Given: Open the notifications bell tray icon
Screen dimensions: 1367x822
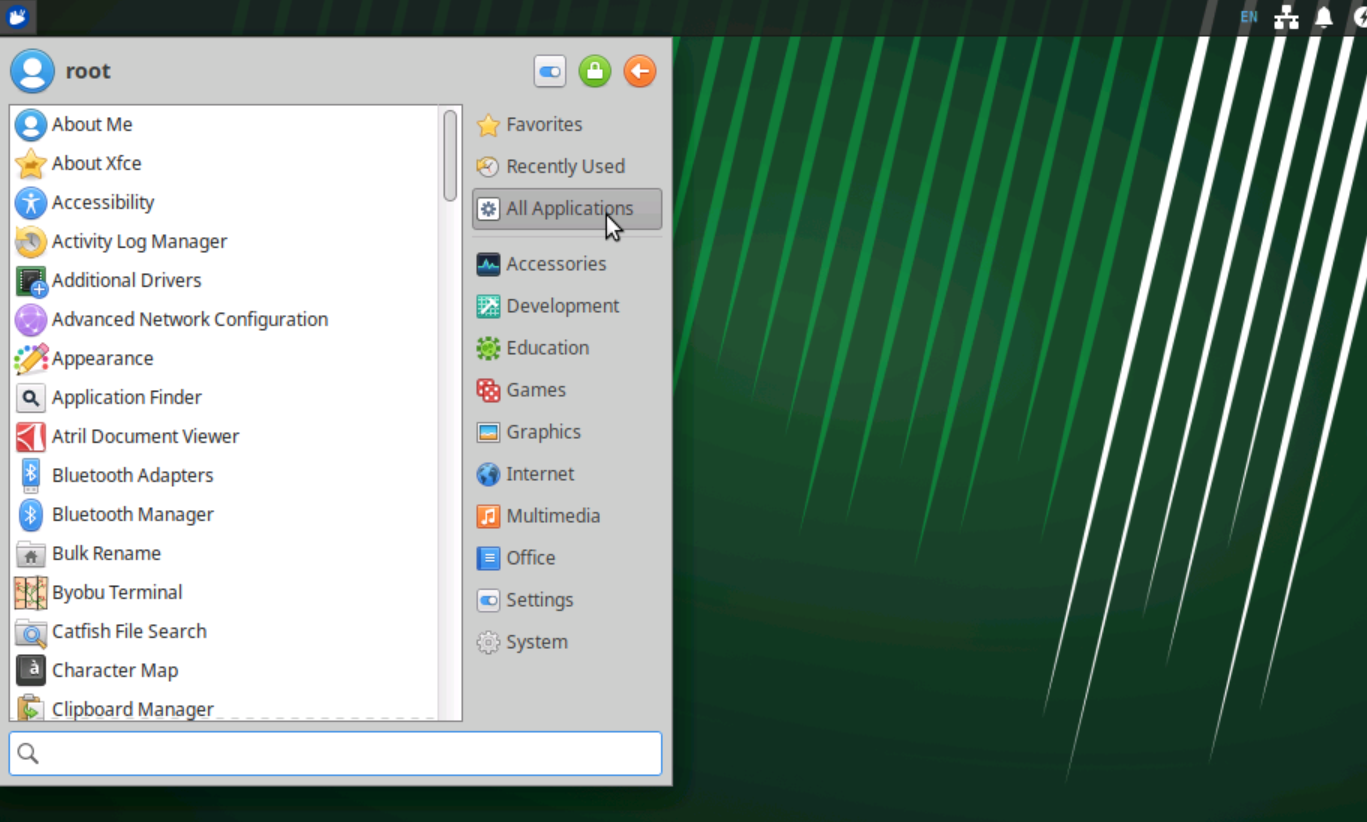Looking at the screenshot, I should click(1324, 17).
